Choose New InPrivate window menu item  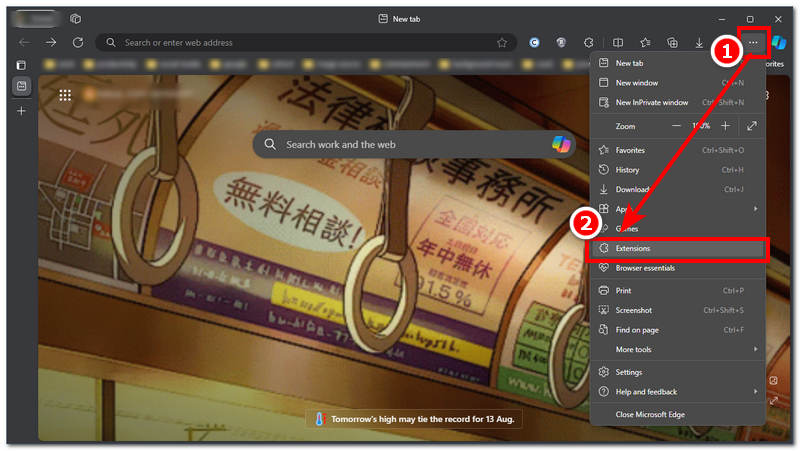click(x=652, y=102)
